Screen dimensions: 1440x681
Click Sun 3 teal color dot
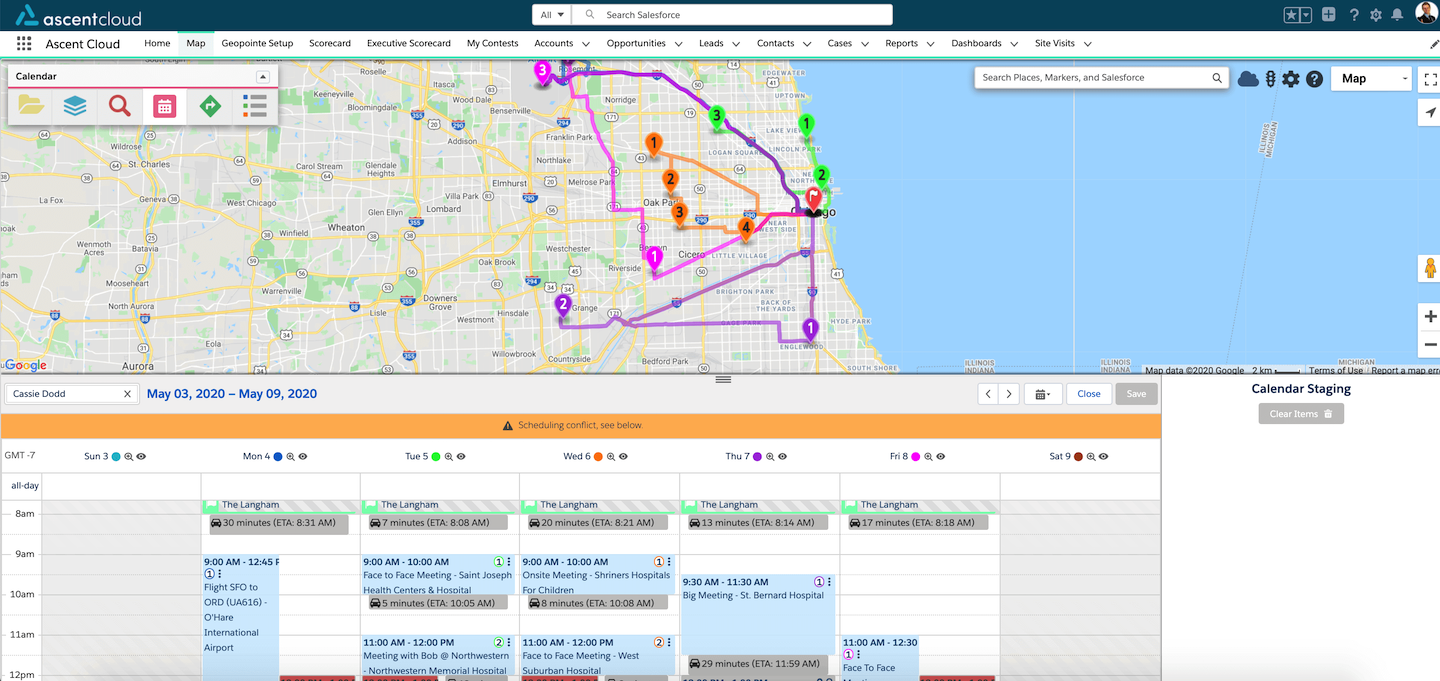coord(116,456)
